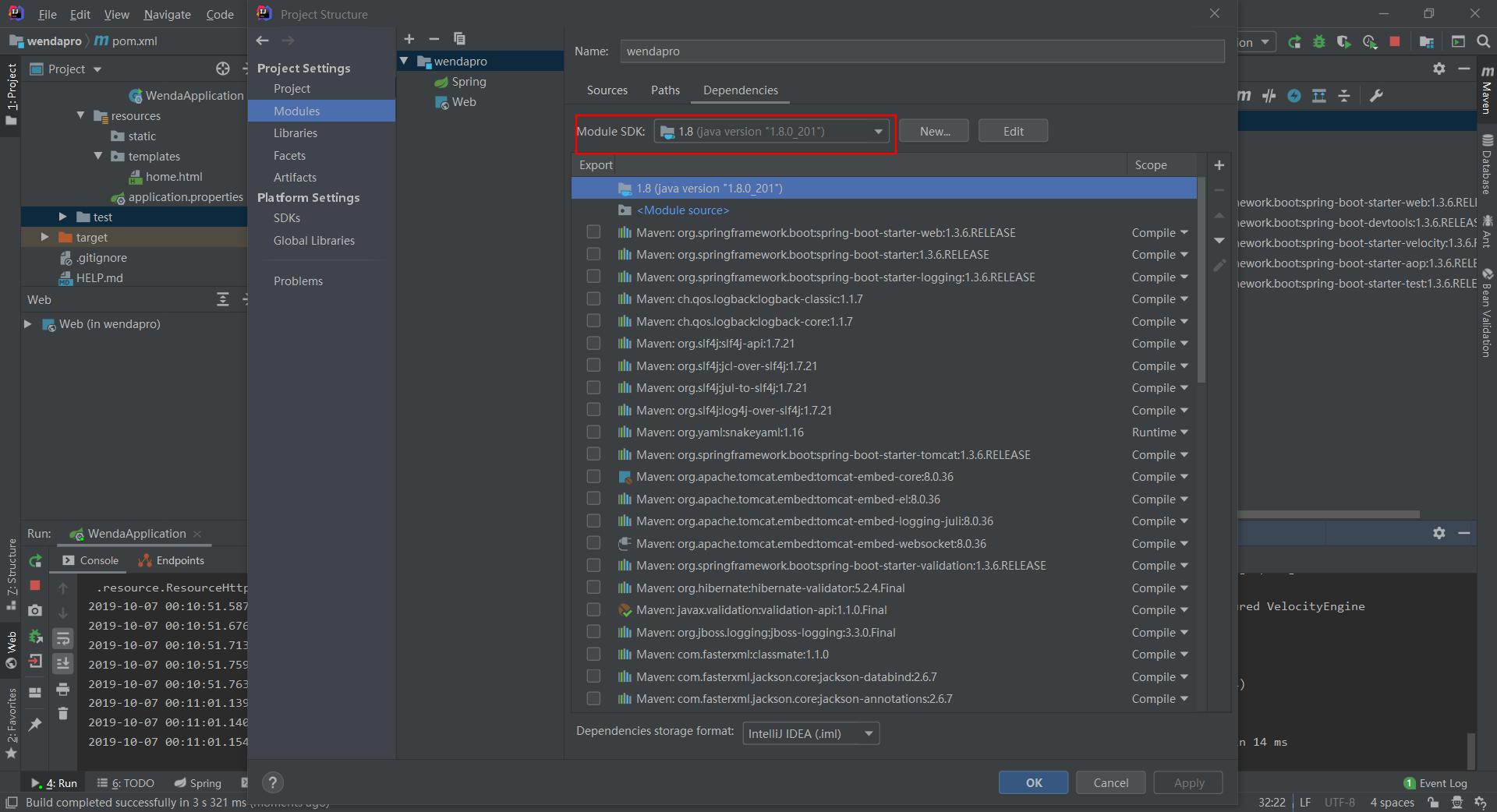Screen dimensions: 1497x812
Task: Click the red stop icon in top toolbar
Action: coord(1395,41)
